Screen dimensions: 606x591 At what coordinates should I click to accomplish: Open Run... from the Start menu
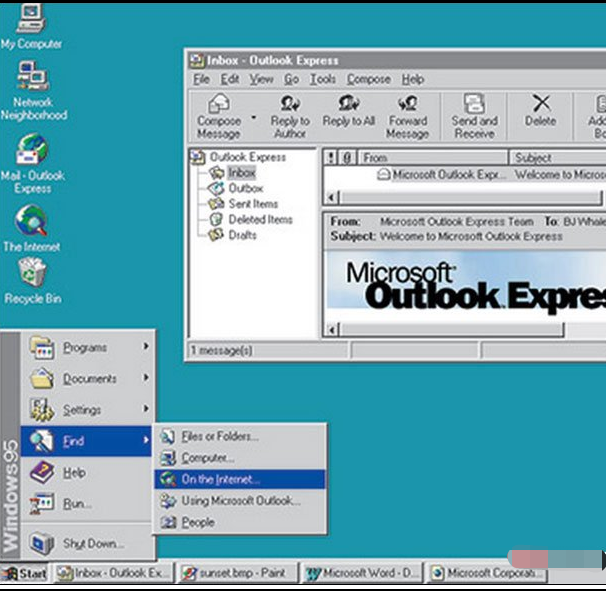(88, 503)
